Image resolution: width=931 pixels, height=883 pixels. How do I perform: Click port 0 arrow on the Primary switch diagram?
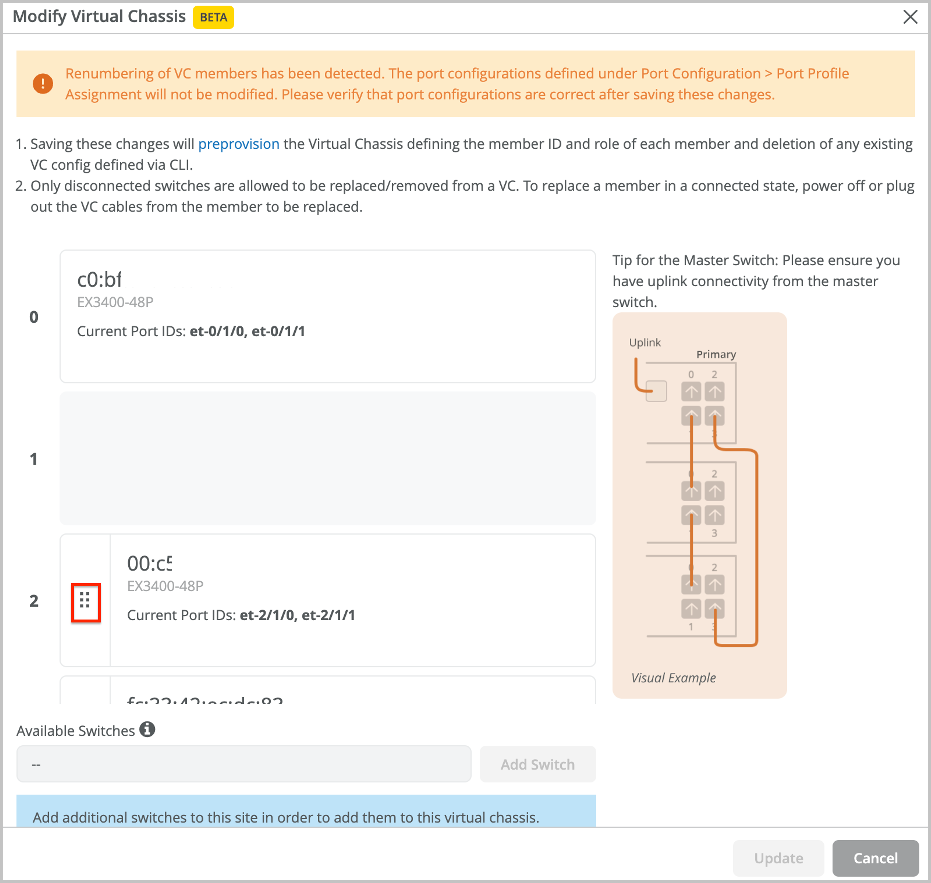pyautogui.click(x=691, y=392)
